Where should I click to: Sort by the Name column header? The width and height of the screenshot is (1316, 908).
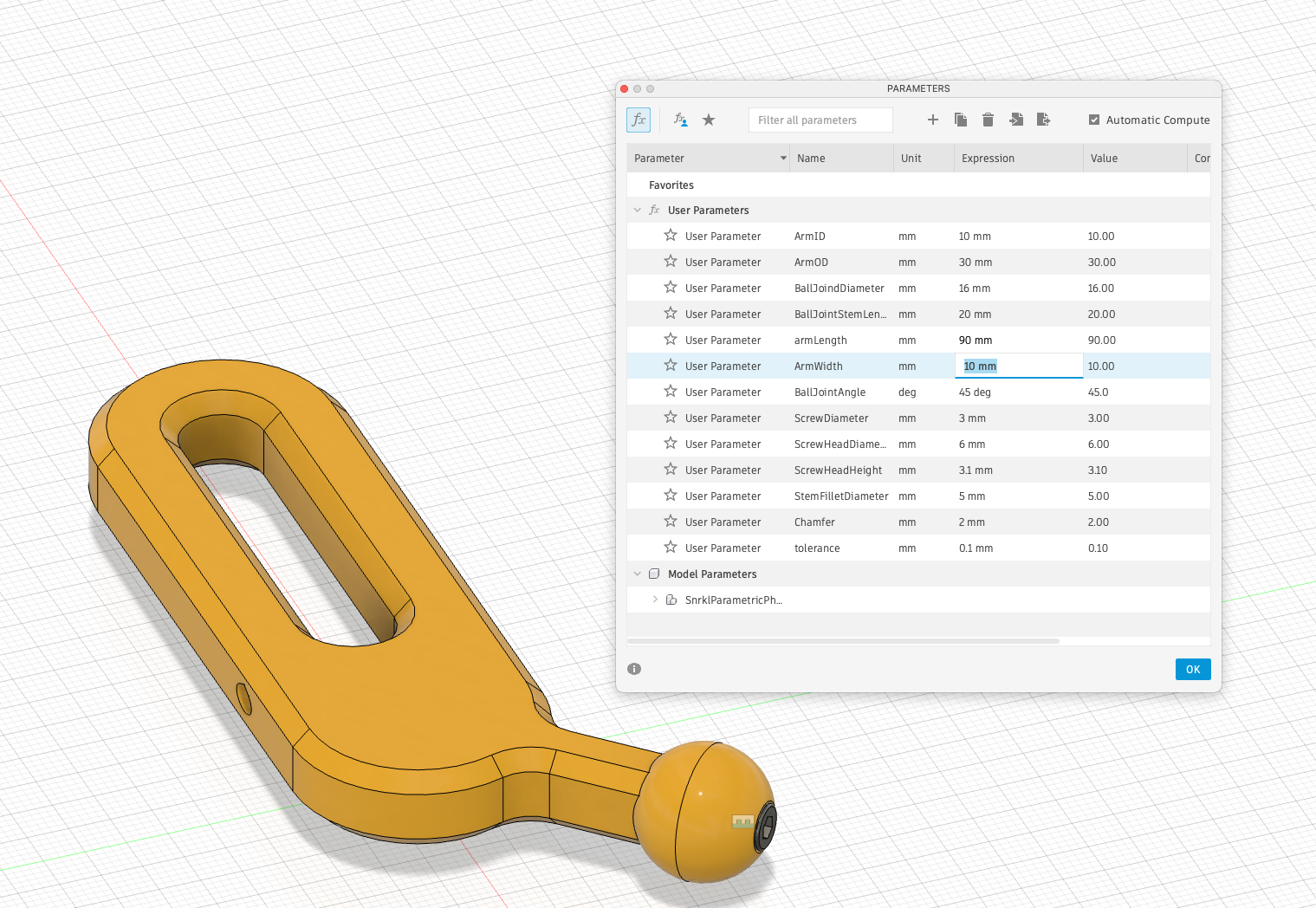tap(841, 159)
